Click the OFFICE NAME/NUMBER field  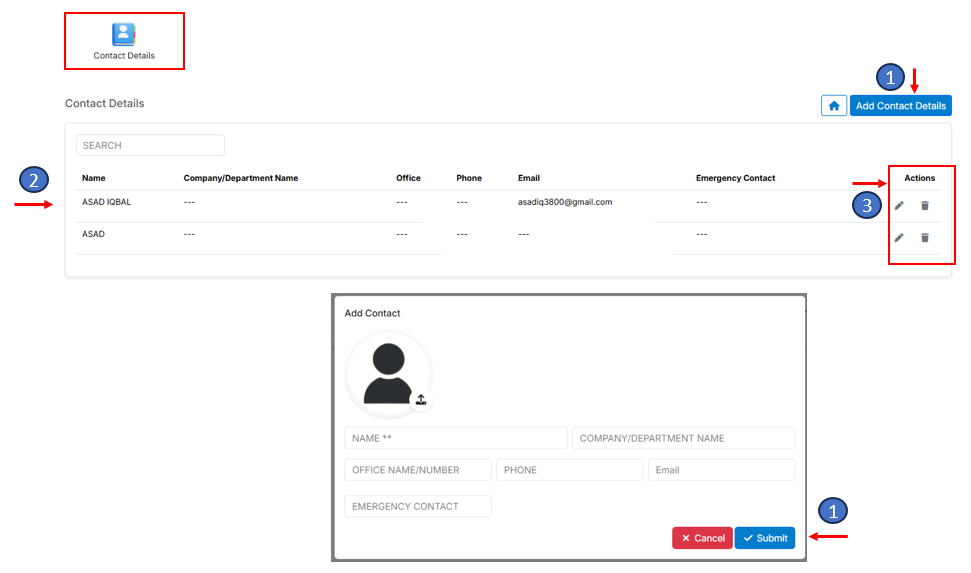(x=417, y=470)
